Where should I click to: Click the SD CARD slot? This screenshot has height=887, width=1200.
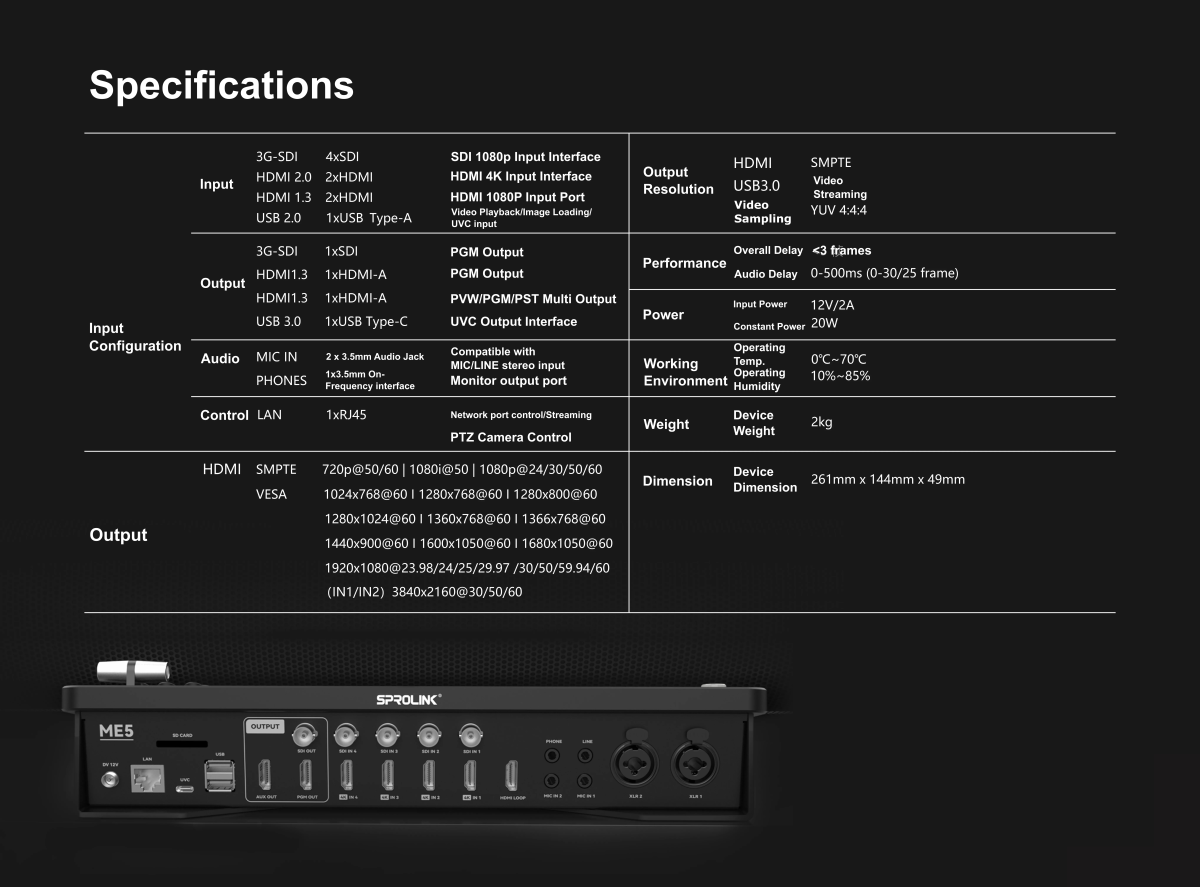[x=182, y=744]
